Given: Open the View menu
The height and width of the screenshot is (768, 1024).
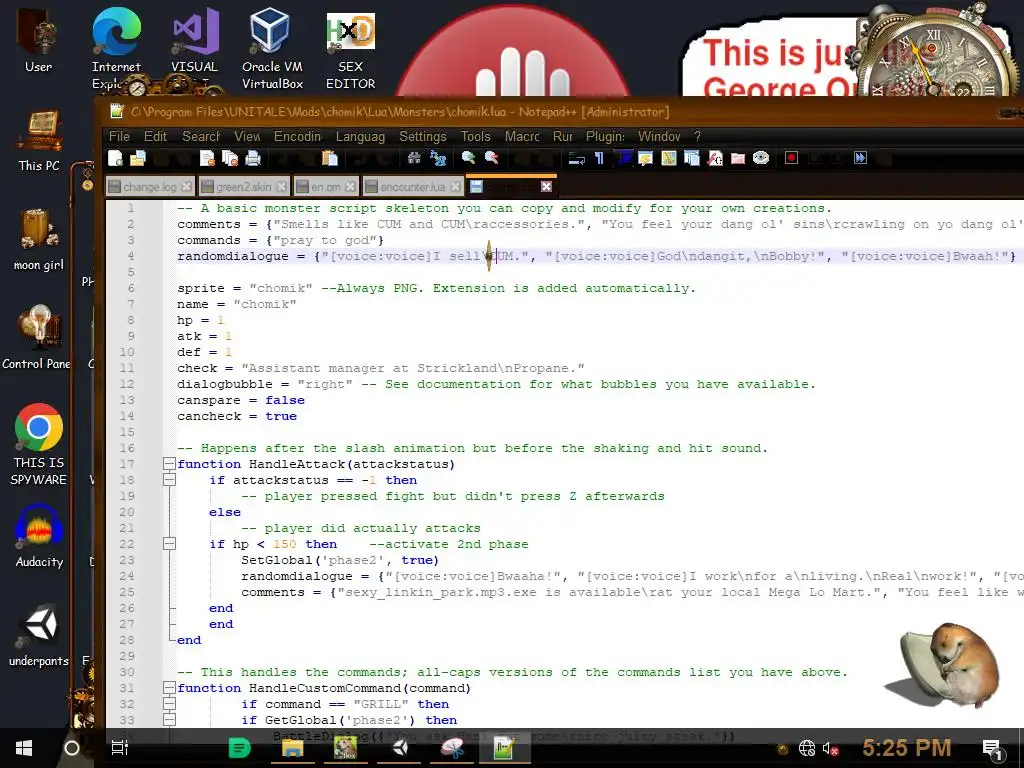Looking at the screenshot, I should coord(247,136).
